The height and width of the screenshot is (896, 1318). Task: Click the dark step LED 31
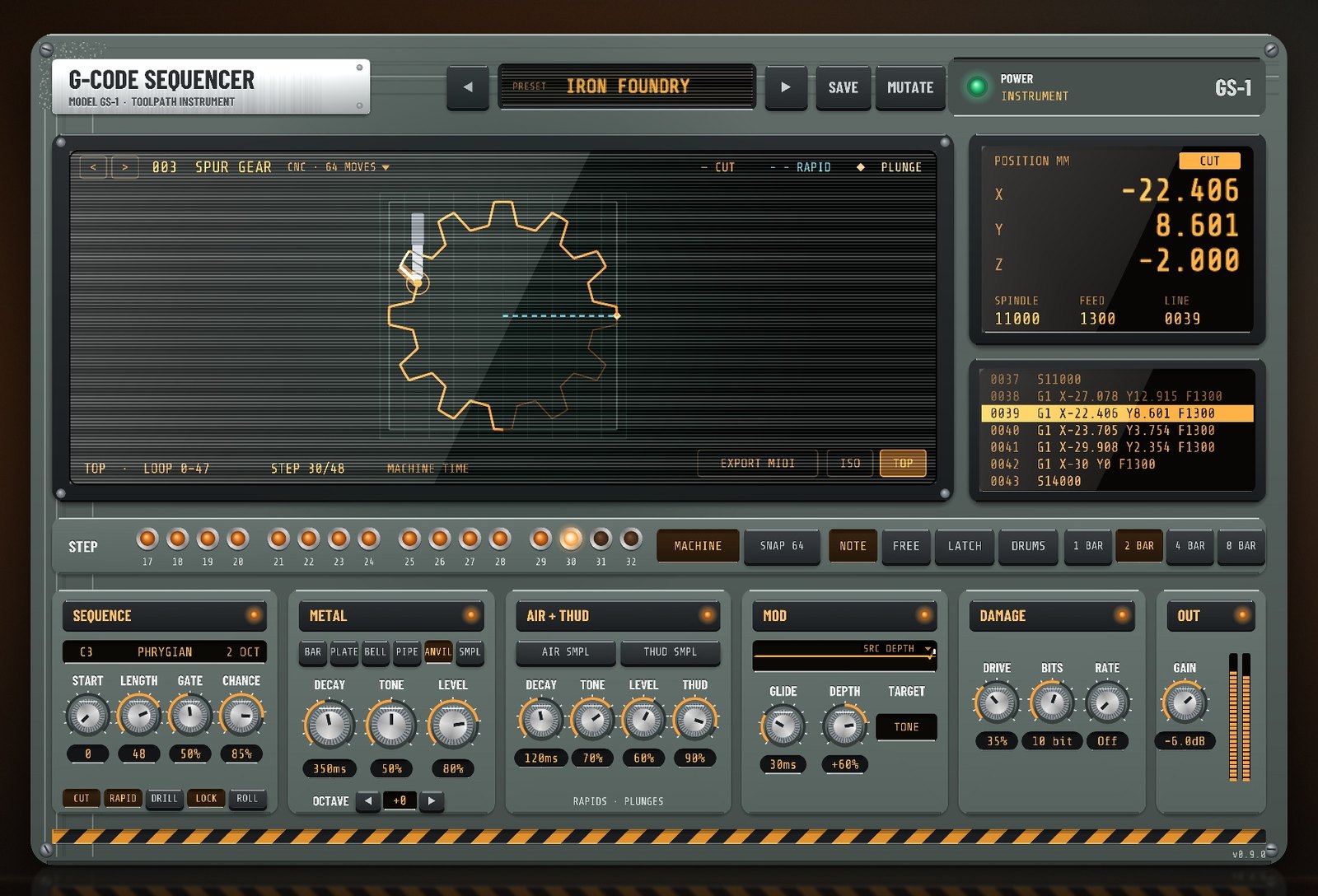click(601, 539)
